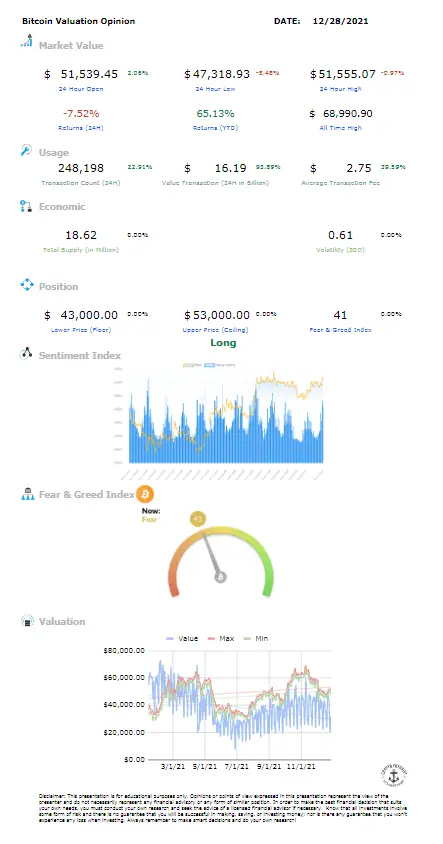Toggle the Value series in Valuation legend
The height and width of the screenshot is (844, 443).
(x=182, y=638)
